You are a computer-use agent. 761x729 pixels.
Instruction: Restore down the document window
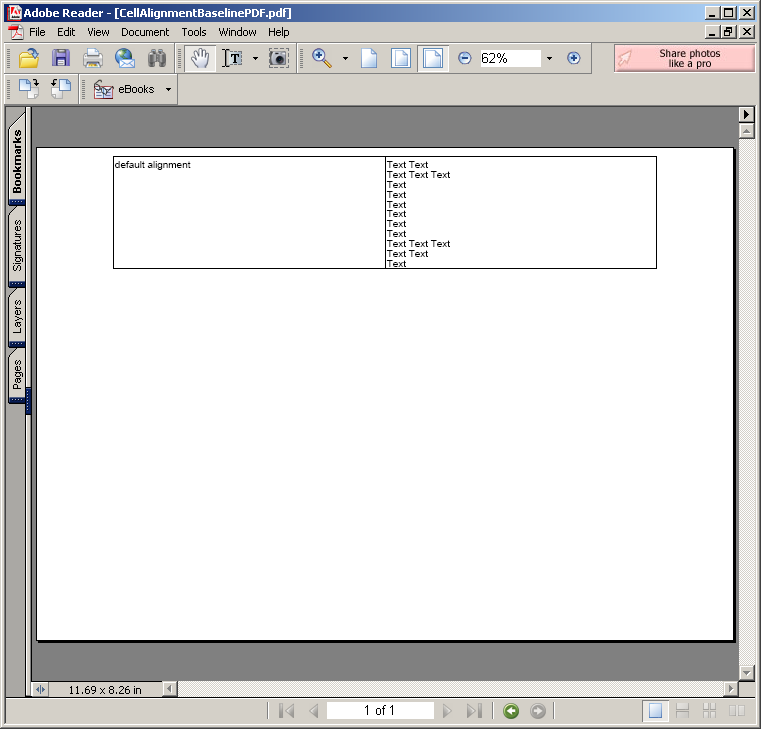728,32
